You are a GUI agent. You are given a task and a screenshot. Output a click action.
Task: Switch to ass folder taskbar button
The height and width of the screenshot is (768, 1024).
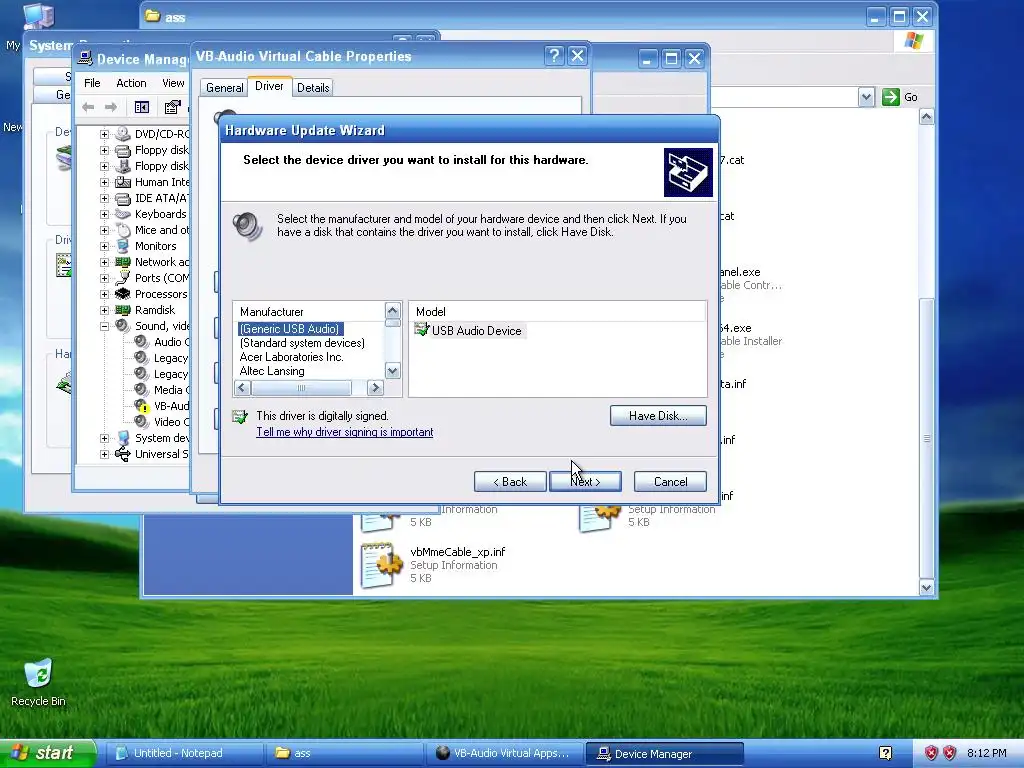(x=344, y=753)
